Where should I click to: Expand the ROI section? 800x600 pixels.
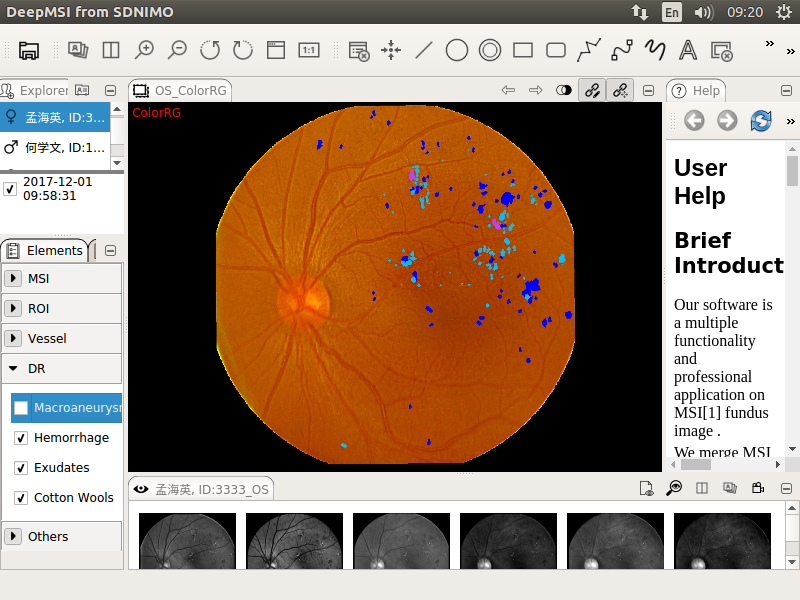pyautogui.click(x=13, y=308)
